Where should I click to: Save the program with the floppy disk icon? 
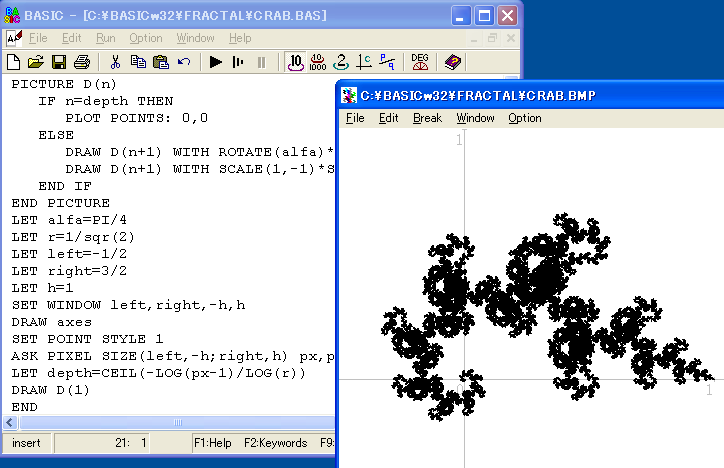59,62
